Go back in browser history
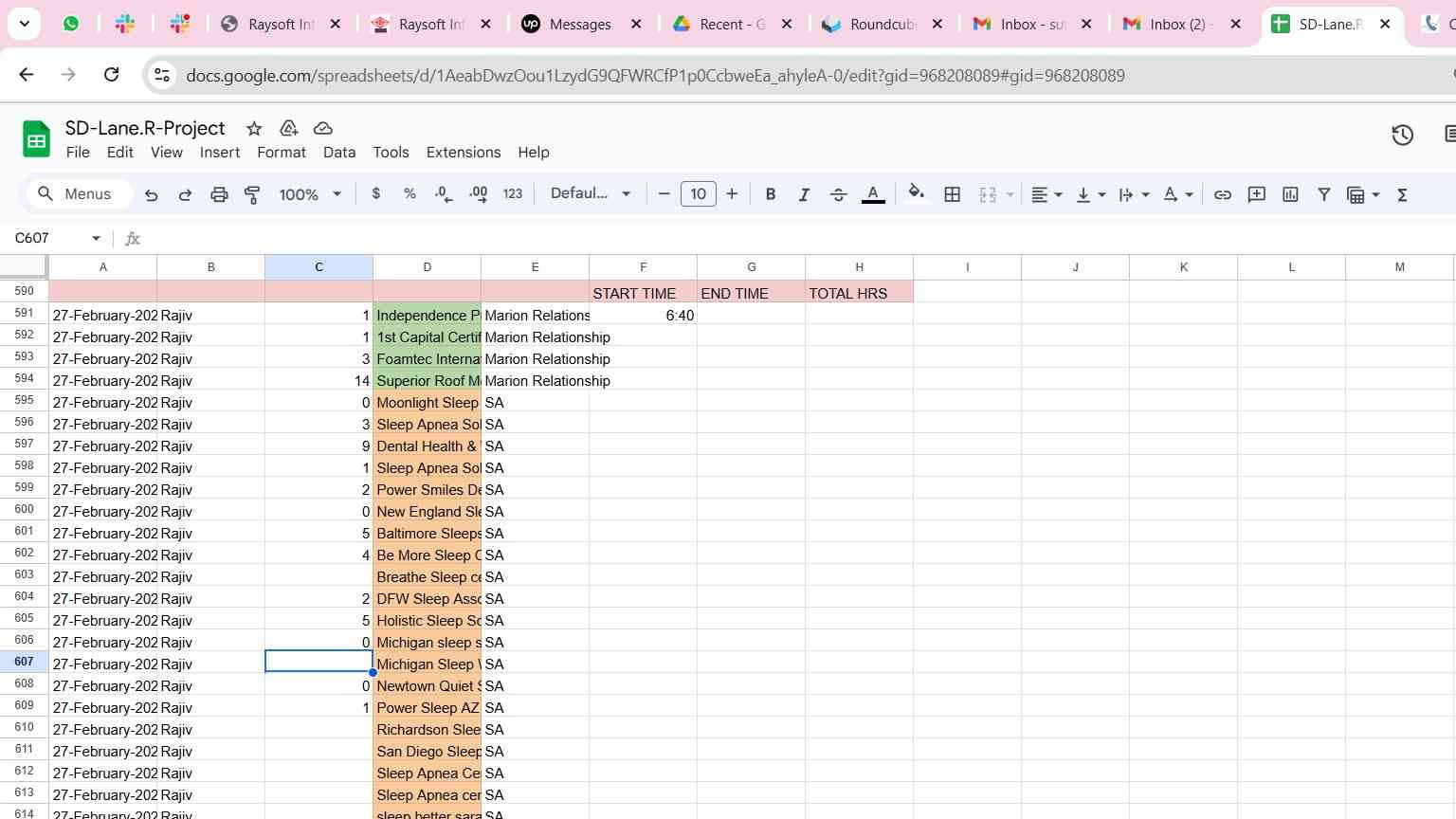The width and height of the screenshot is (1456, 819). tap(27, 75)
